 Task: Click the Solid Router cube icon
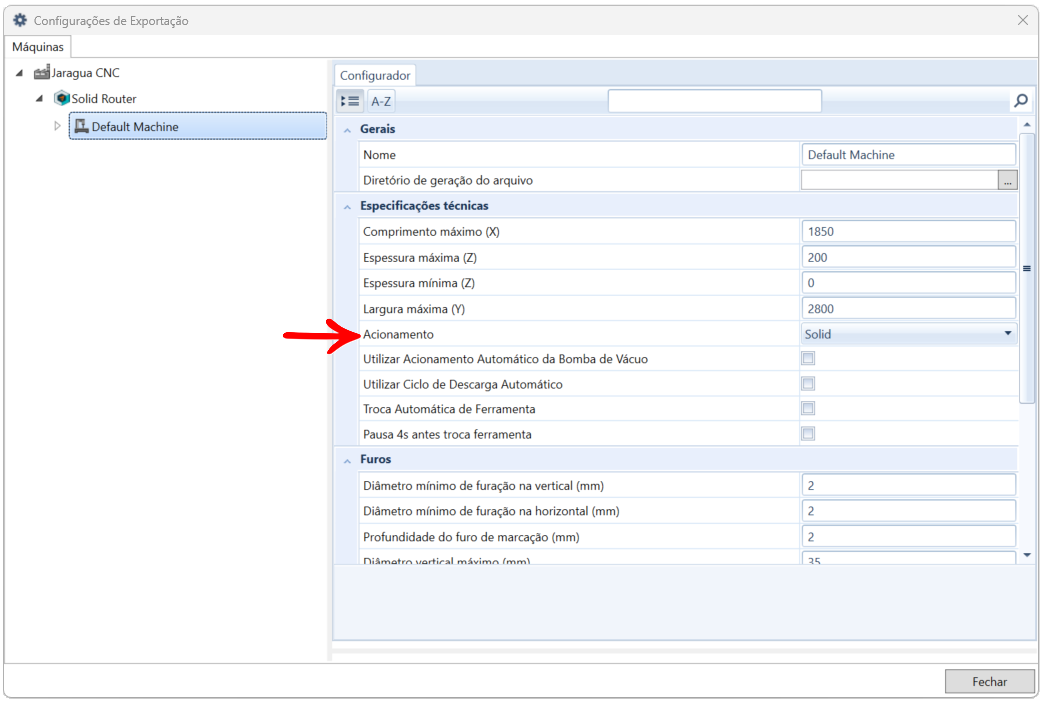pyautogui.click(x=62, y=98)
